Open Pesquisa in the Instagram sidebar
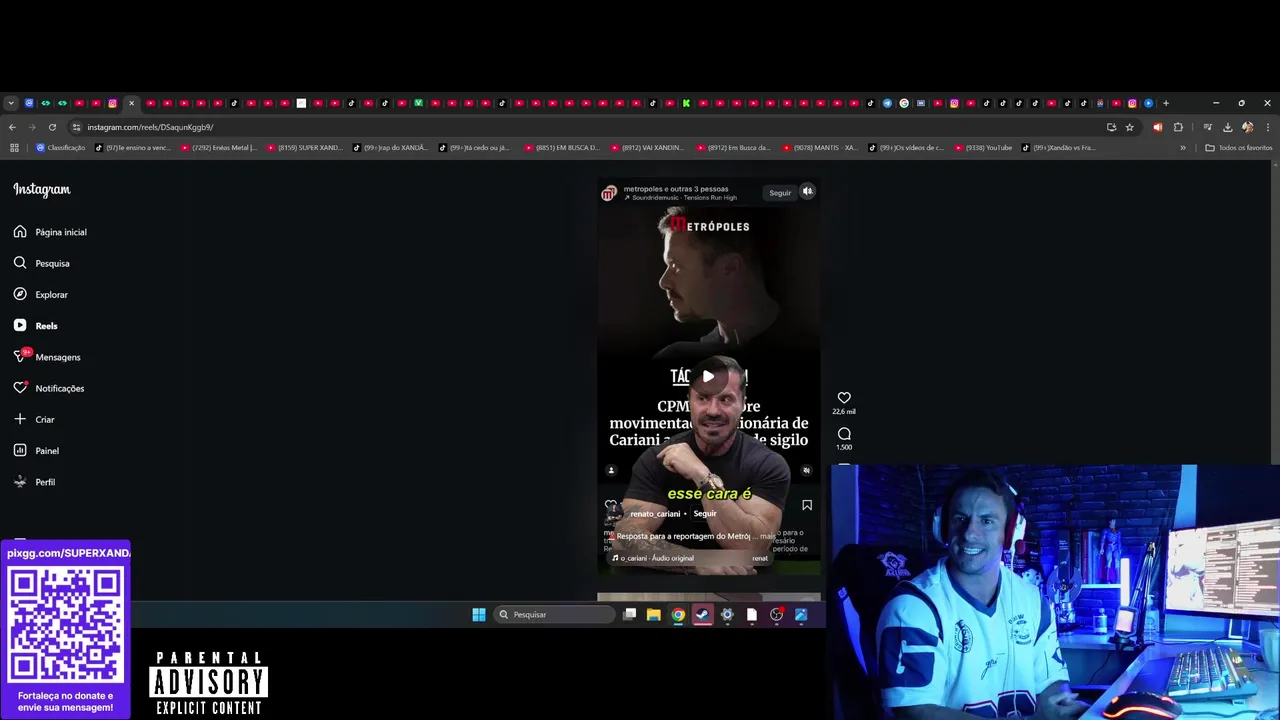This screenshot has height=720, width=1280. point(42,263)
